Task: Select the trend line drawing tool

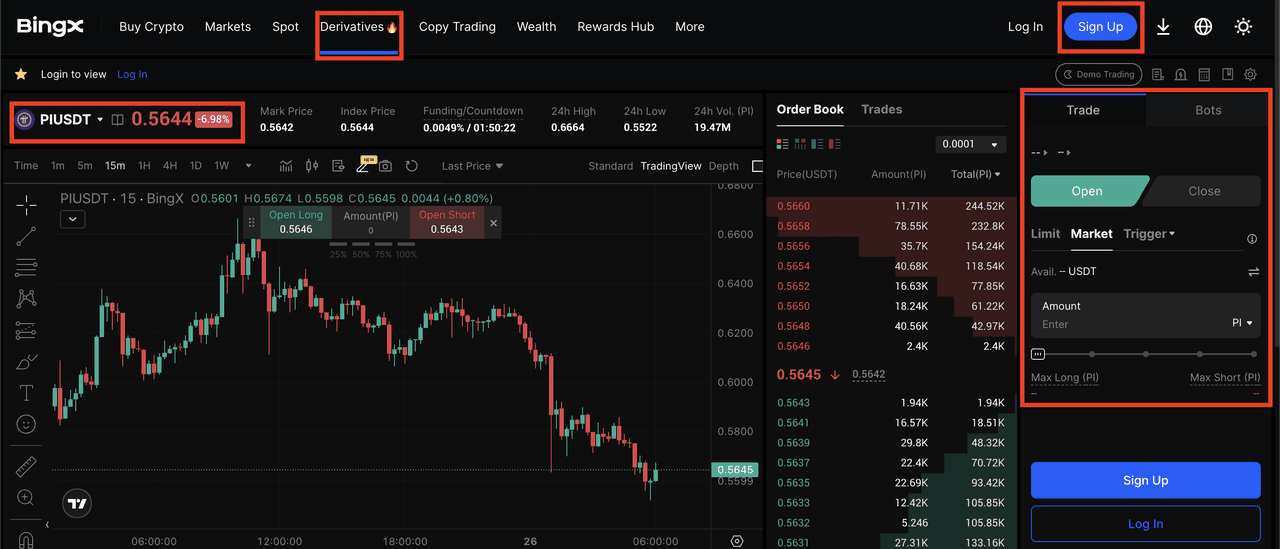Action: [26, 236]
